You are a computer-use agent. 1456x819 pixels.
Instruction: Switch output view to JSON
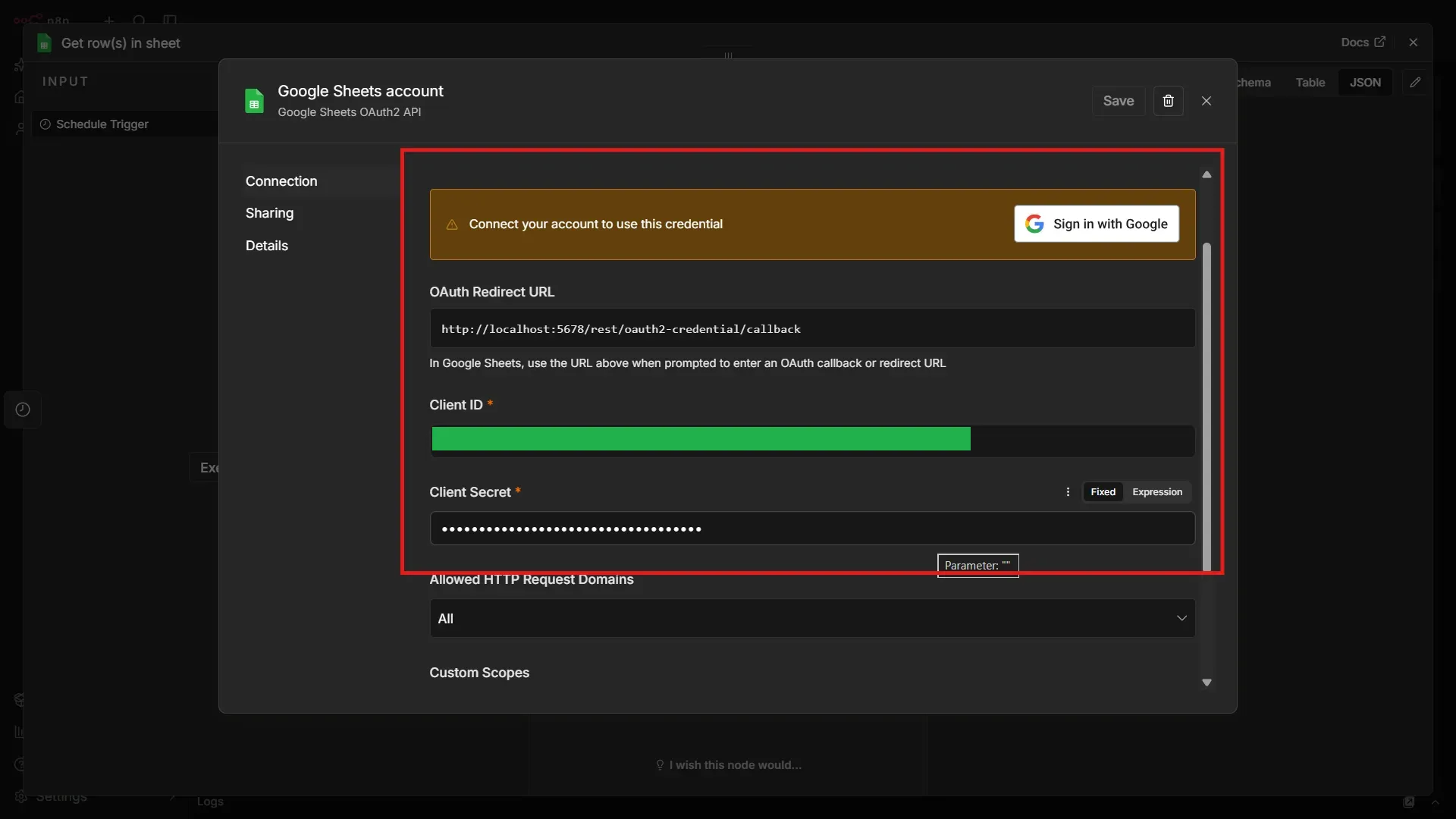pos(1365,83)
